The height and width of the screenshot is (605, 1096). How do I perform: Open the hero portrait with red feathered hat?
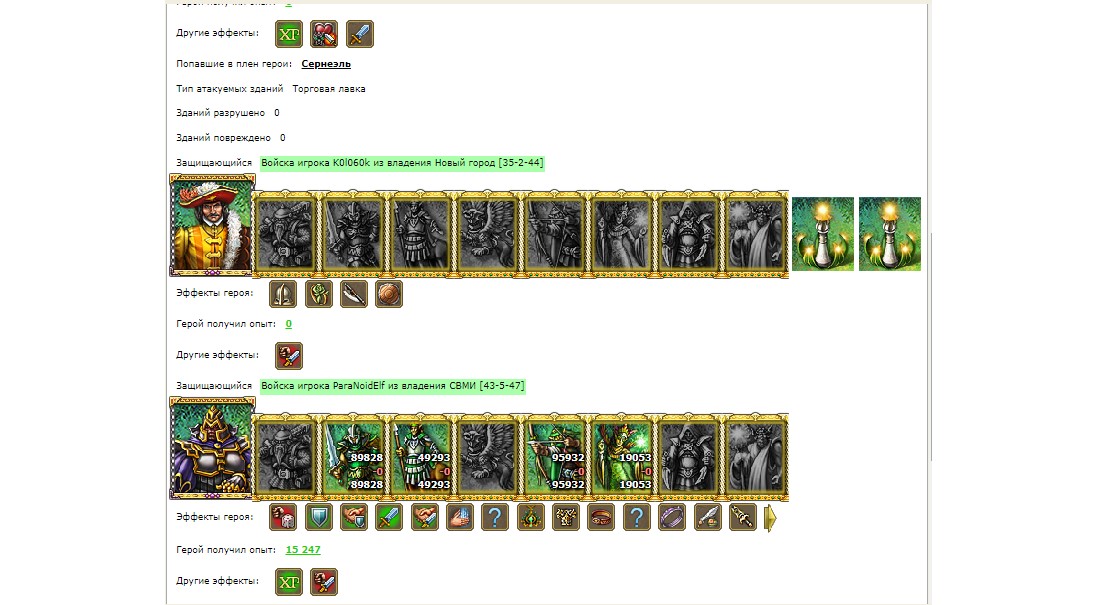pyautogui.click(x=212, y=225)
